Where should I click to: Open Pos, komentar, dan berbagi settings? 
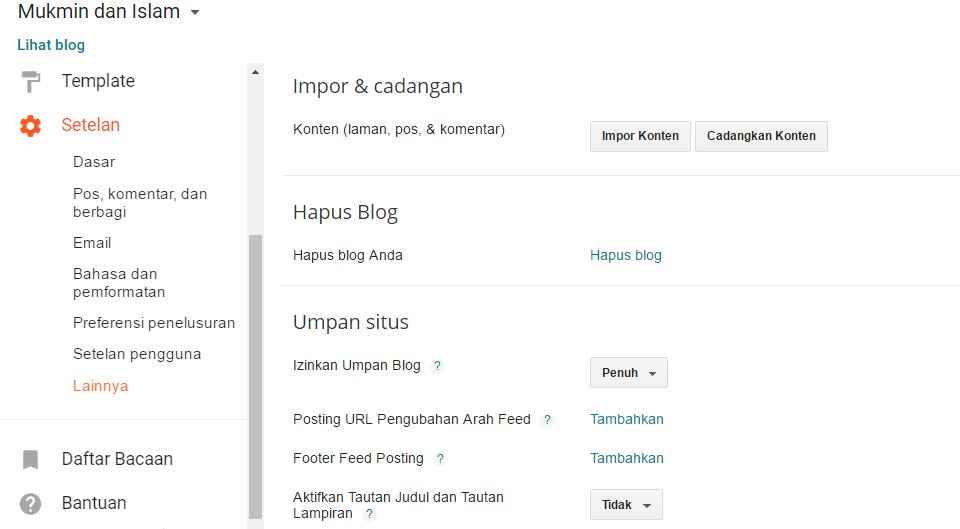(x=140, y=203)
